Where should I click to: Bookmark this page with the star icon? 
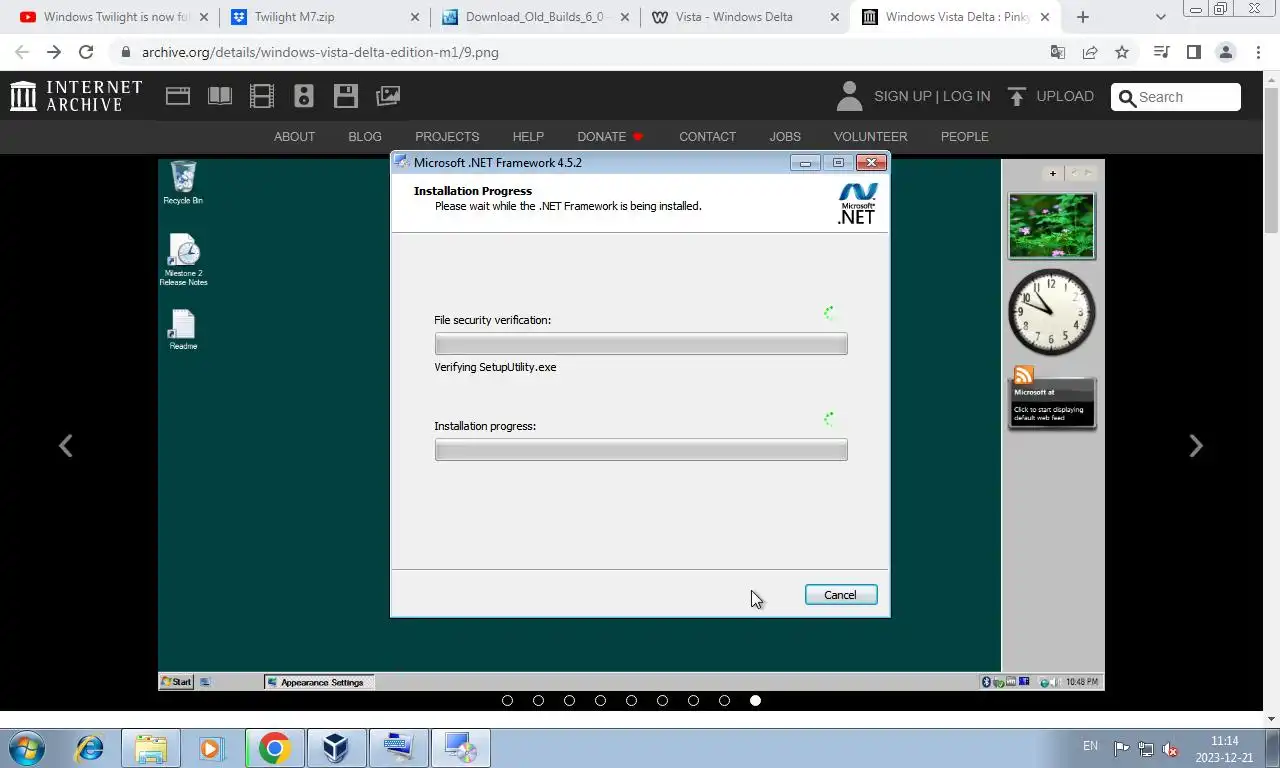click(1122, 52)
